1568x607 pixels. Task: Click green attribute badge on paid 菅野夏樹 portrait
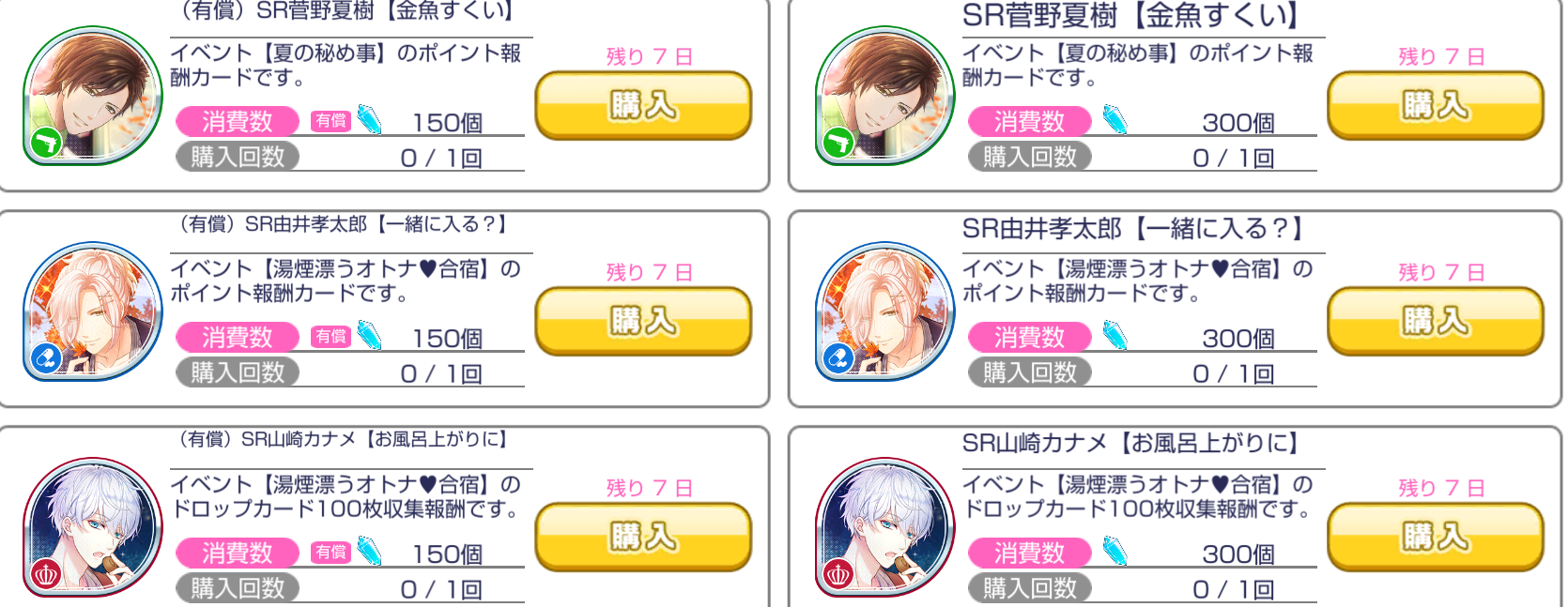pos(45,144)
